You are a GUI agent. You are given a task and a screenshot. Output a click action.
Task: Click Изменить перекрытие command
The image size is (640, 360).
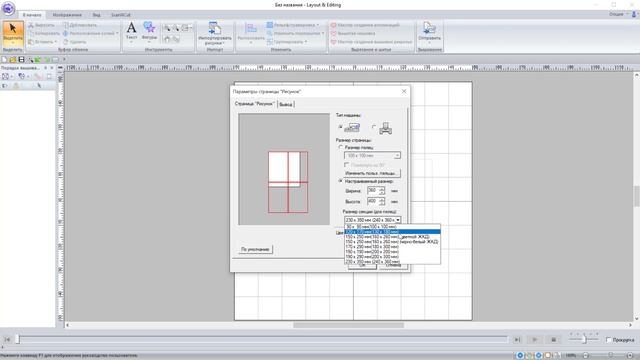(x=296, y=33)
